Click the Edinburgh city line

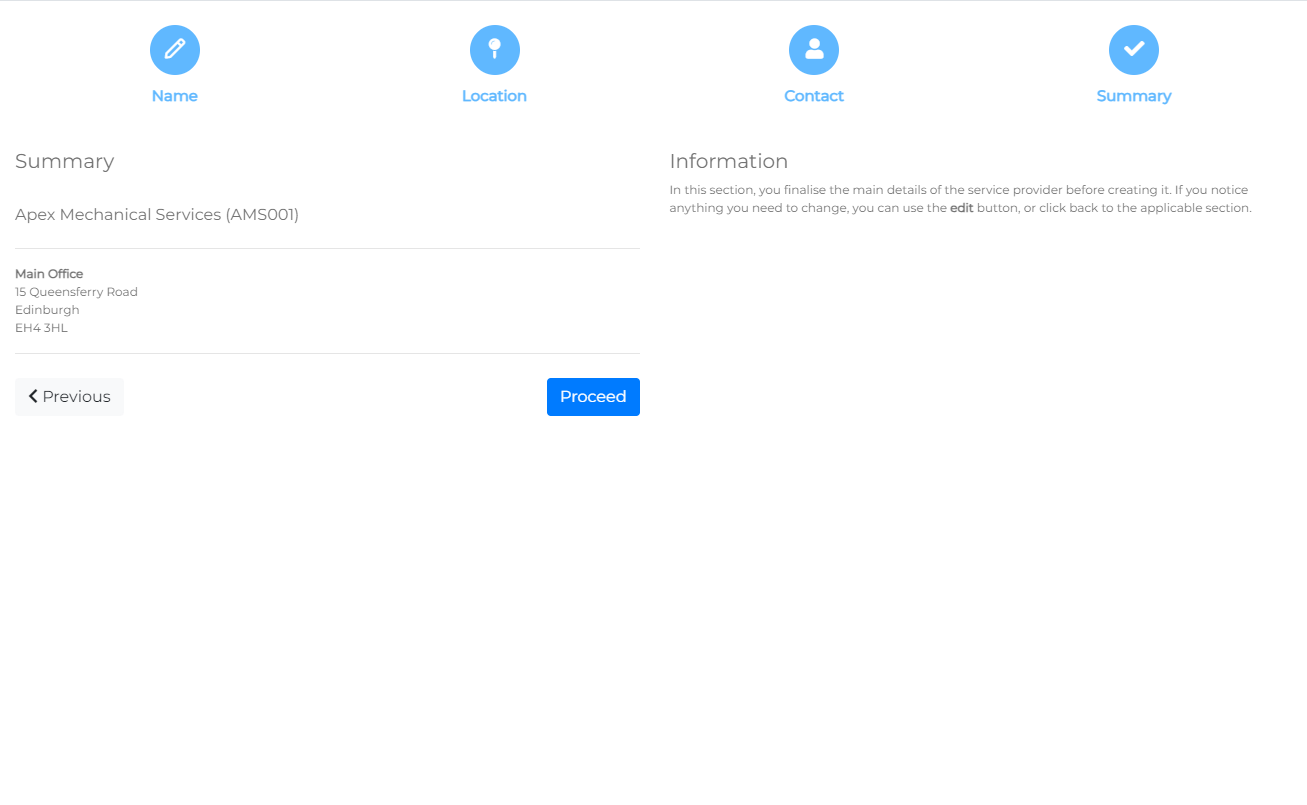(47, 310)
